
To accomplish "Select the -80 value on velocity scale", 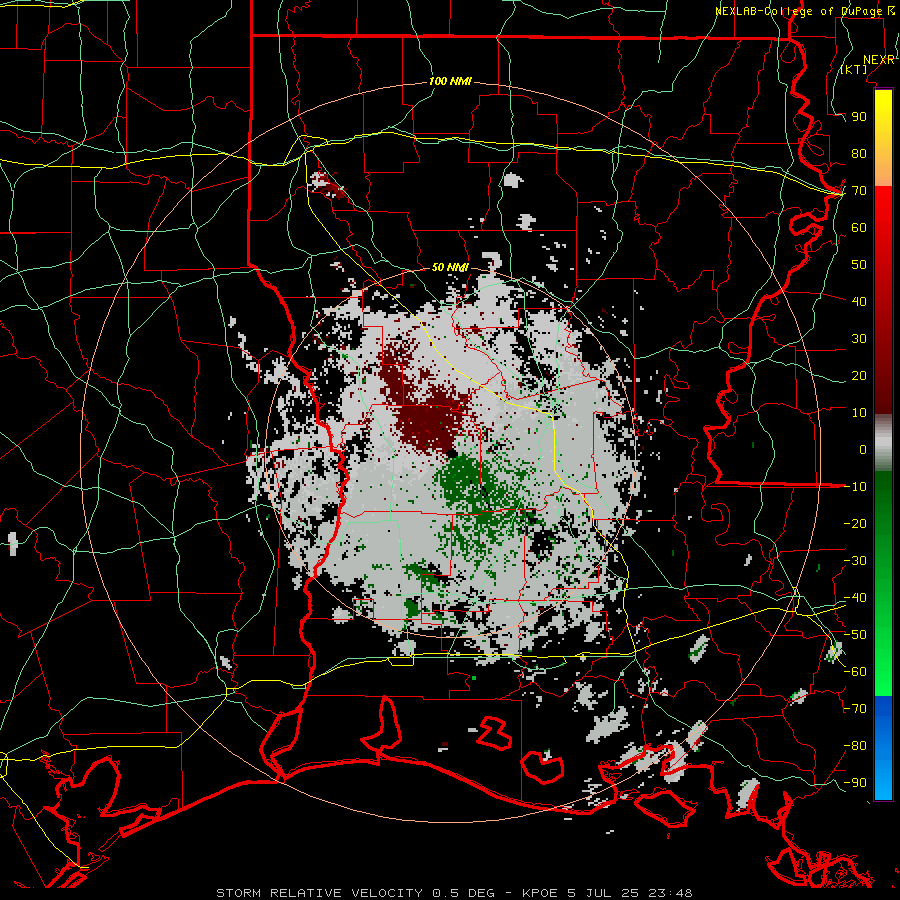I will coord(855,746).
